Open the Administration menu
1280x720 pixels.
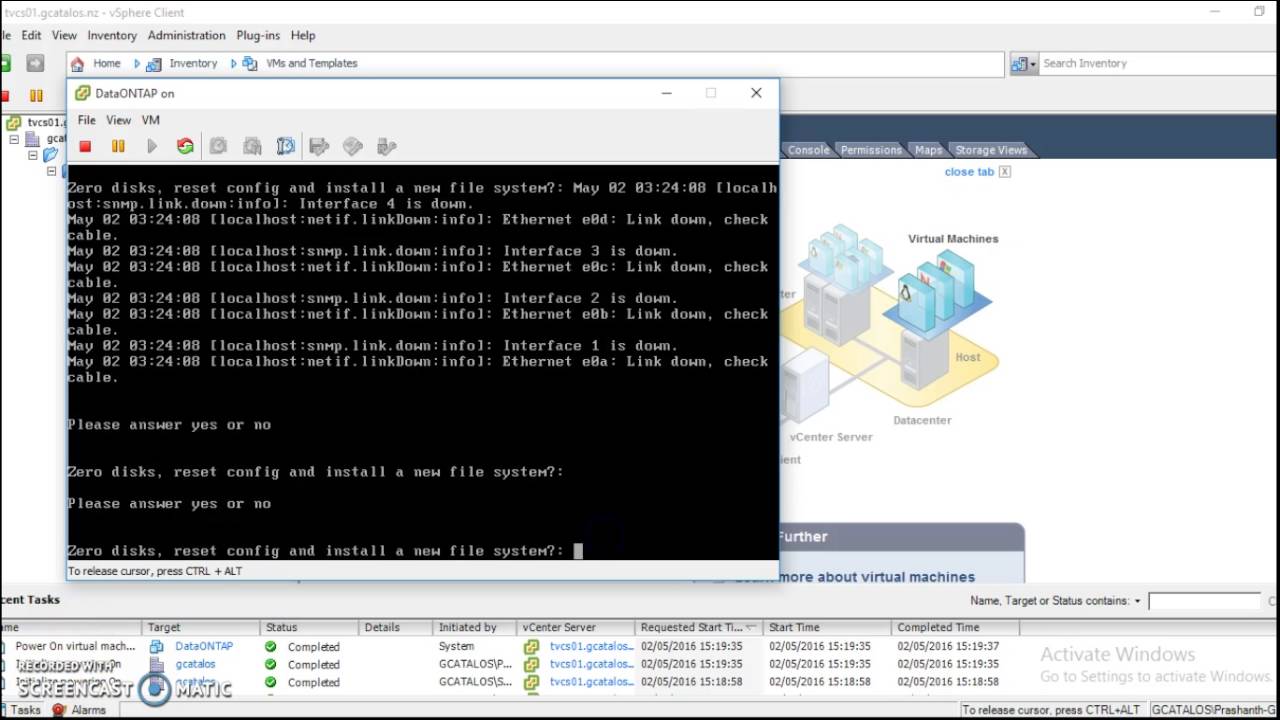tap(187, 35)
